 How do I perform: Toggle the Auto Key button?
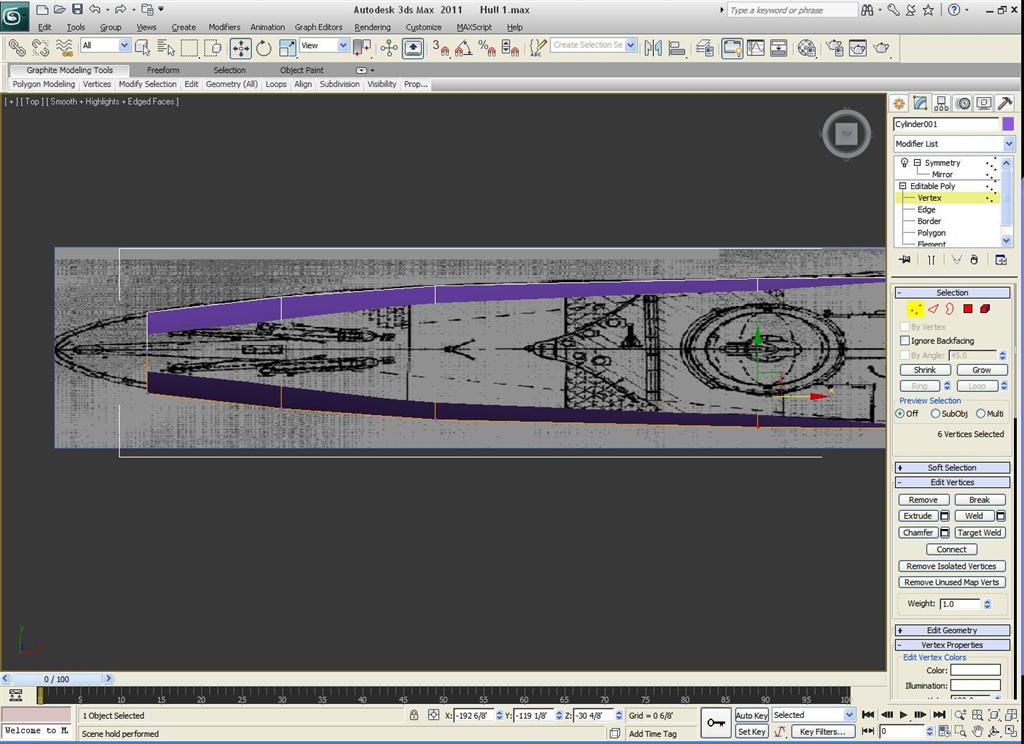point(752,715)
